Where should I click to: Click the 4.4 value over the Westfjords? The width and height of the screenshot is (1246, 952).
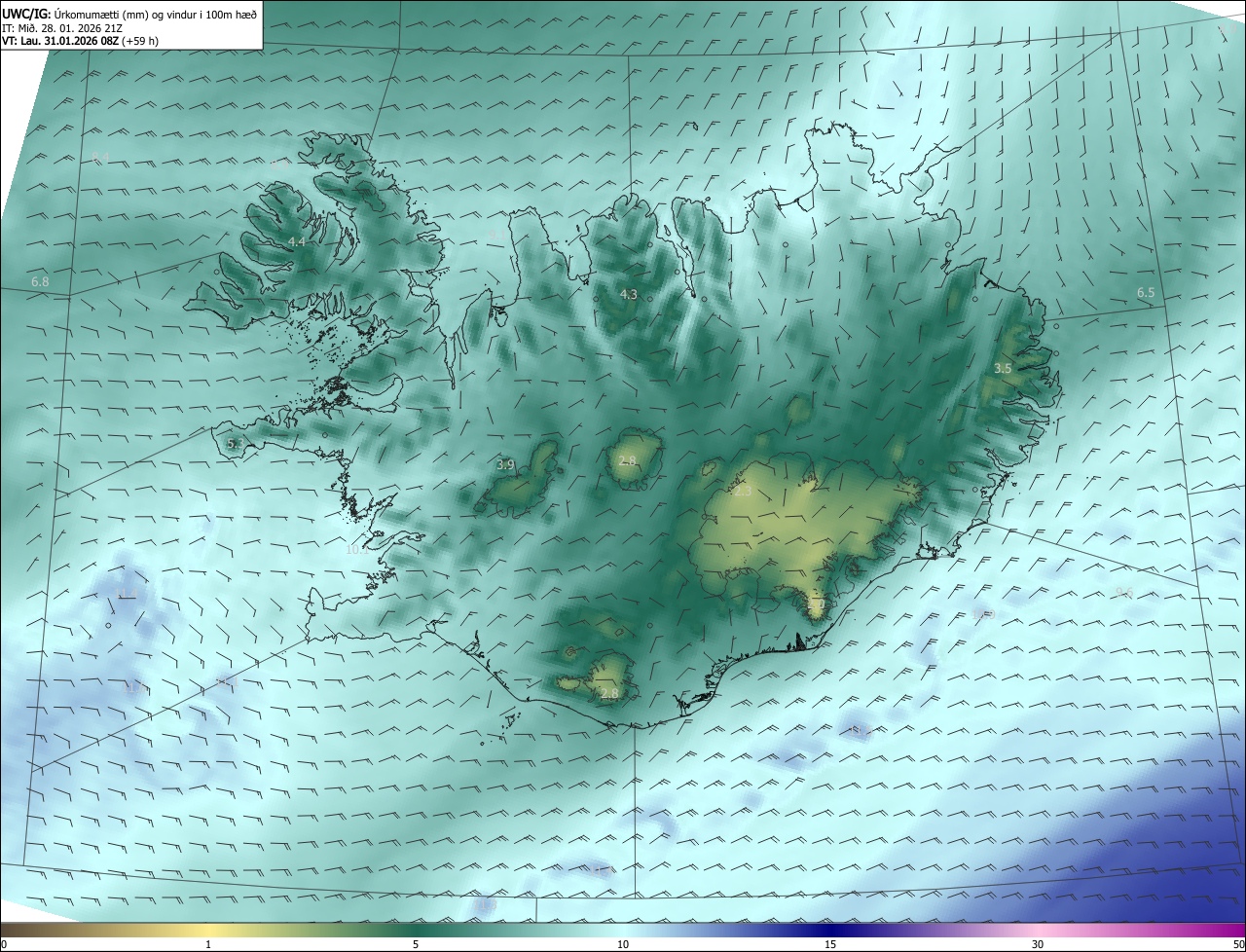pos(297,242)
